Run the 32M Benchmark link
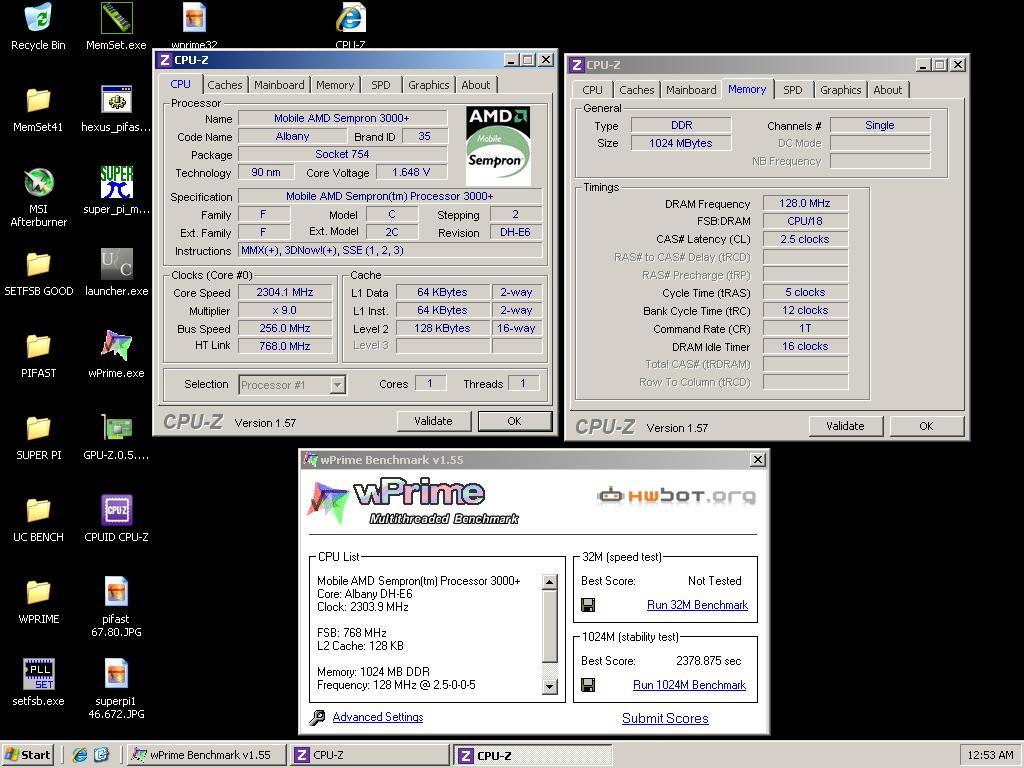Viewport: 1024px width, 768px height. click(697, 605)
